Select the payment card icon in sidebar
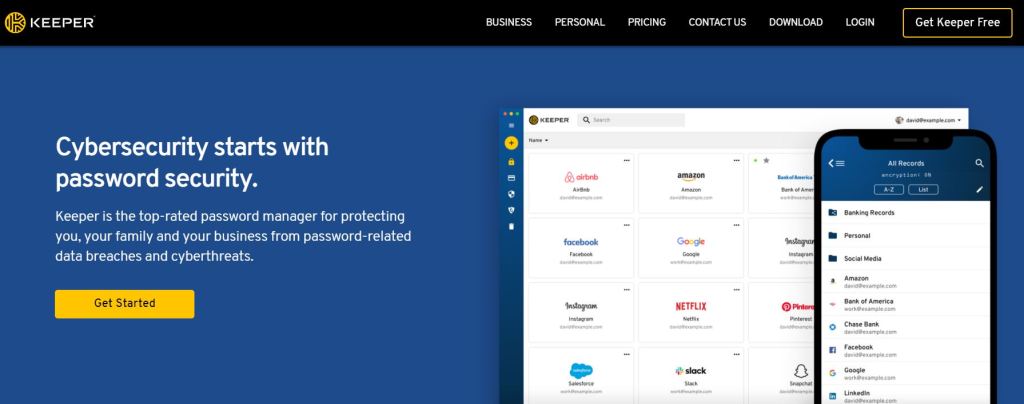The height and width of the screenshot is (404, 1024). (x=512, y=177)
